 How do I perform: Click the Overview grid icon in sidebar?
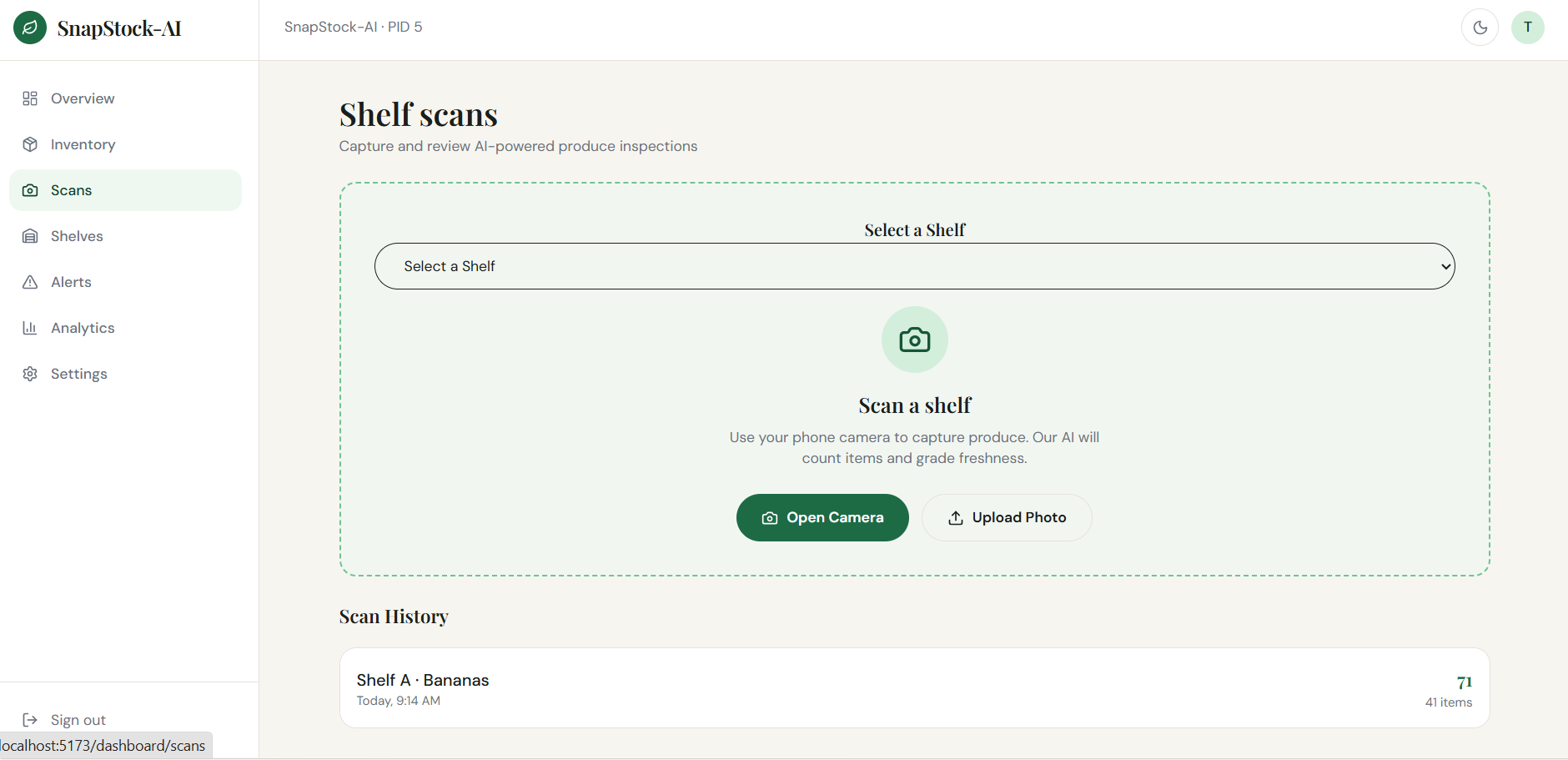coord(30,98)
